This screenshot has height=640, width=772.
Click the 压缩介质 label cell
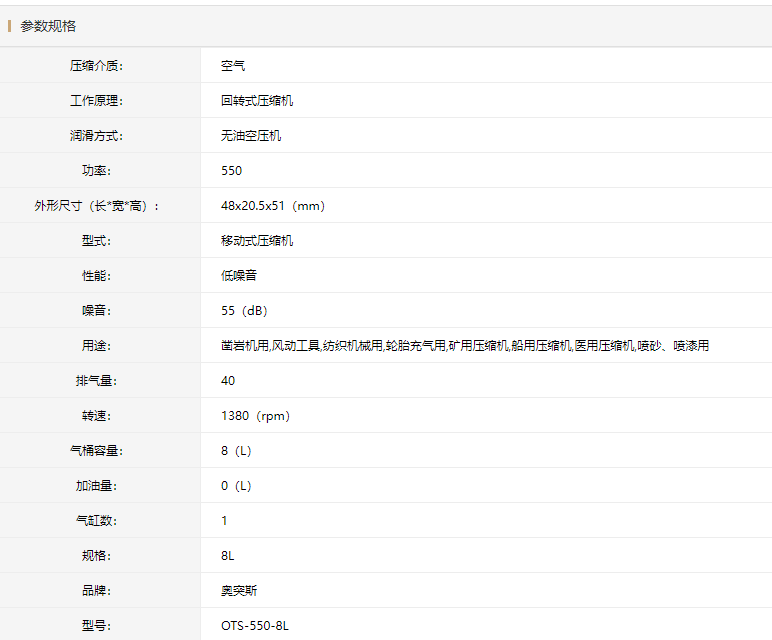point(96,66)
